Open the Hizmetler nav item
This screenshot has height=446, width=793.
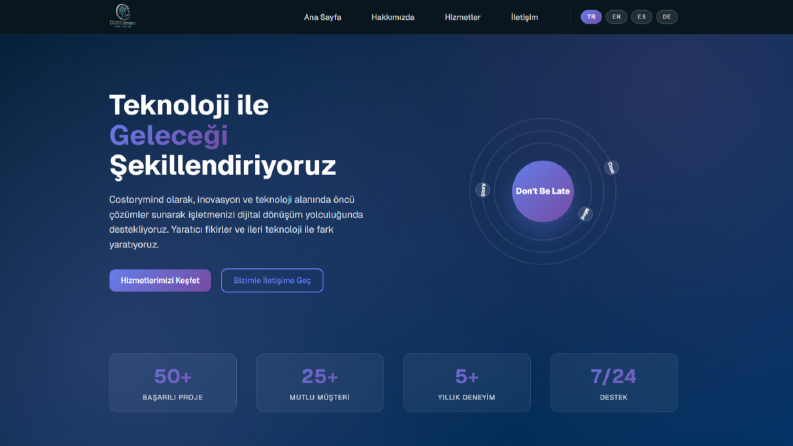[462, 17]
